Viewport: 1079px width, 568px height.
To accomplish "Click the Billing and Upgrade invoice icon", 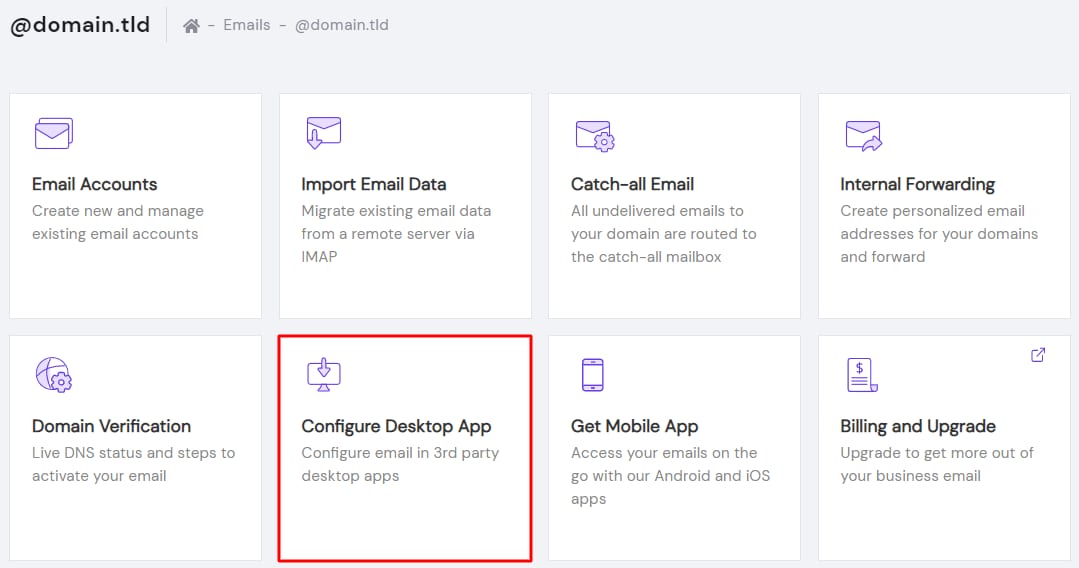I will pyautogui.click(x=860, y=375).
